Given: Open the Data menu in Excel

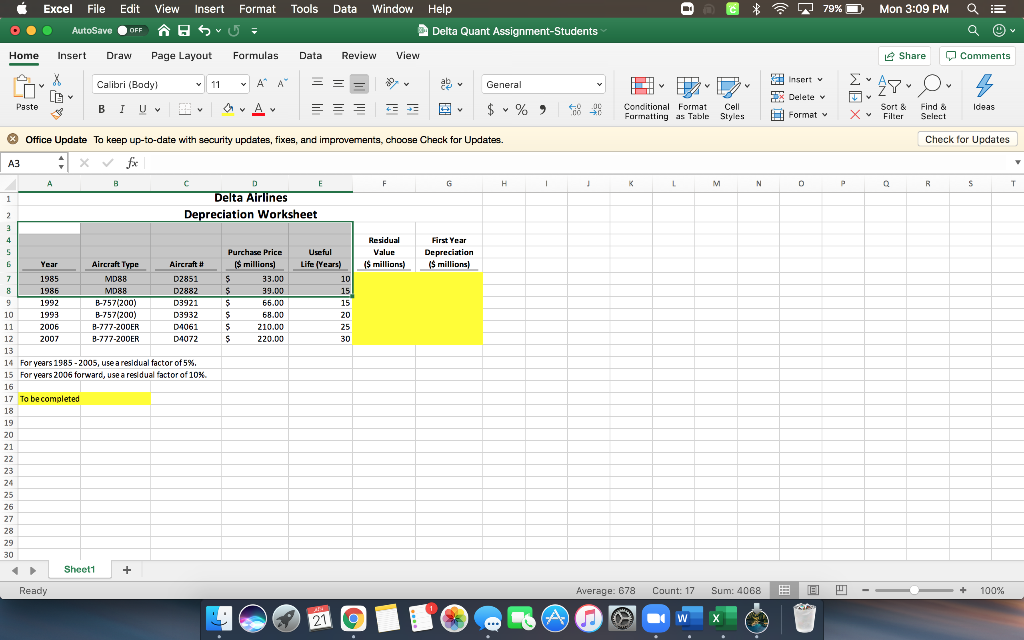Looking at the screenshot, I should (345, 9).
